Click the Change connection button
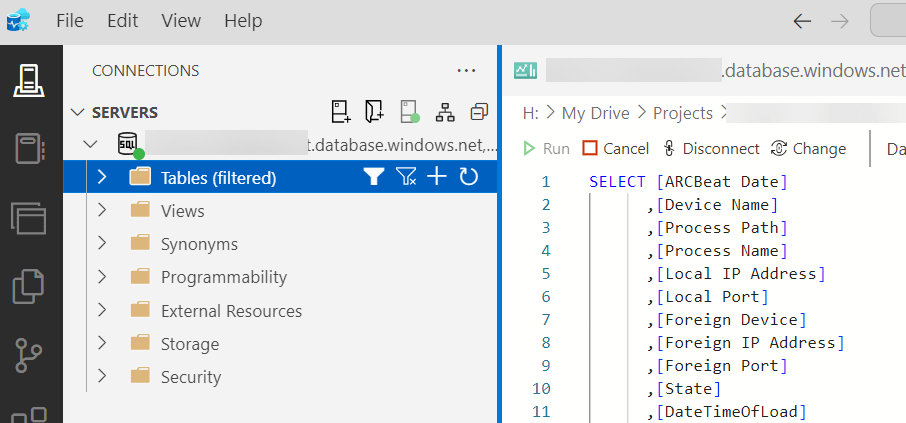Image resolution: width=906 pixels, height=423 pixels. coord(808,148)
